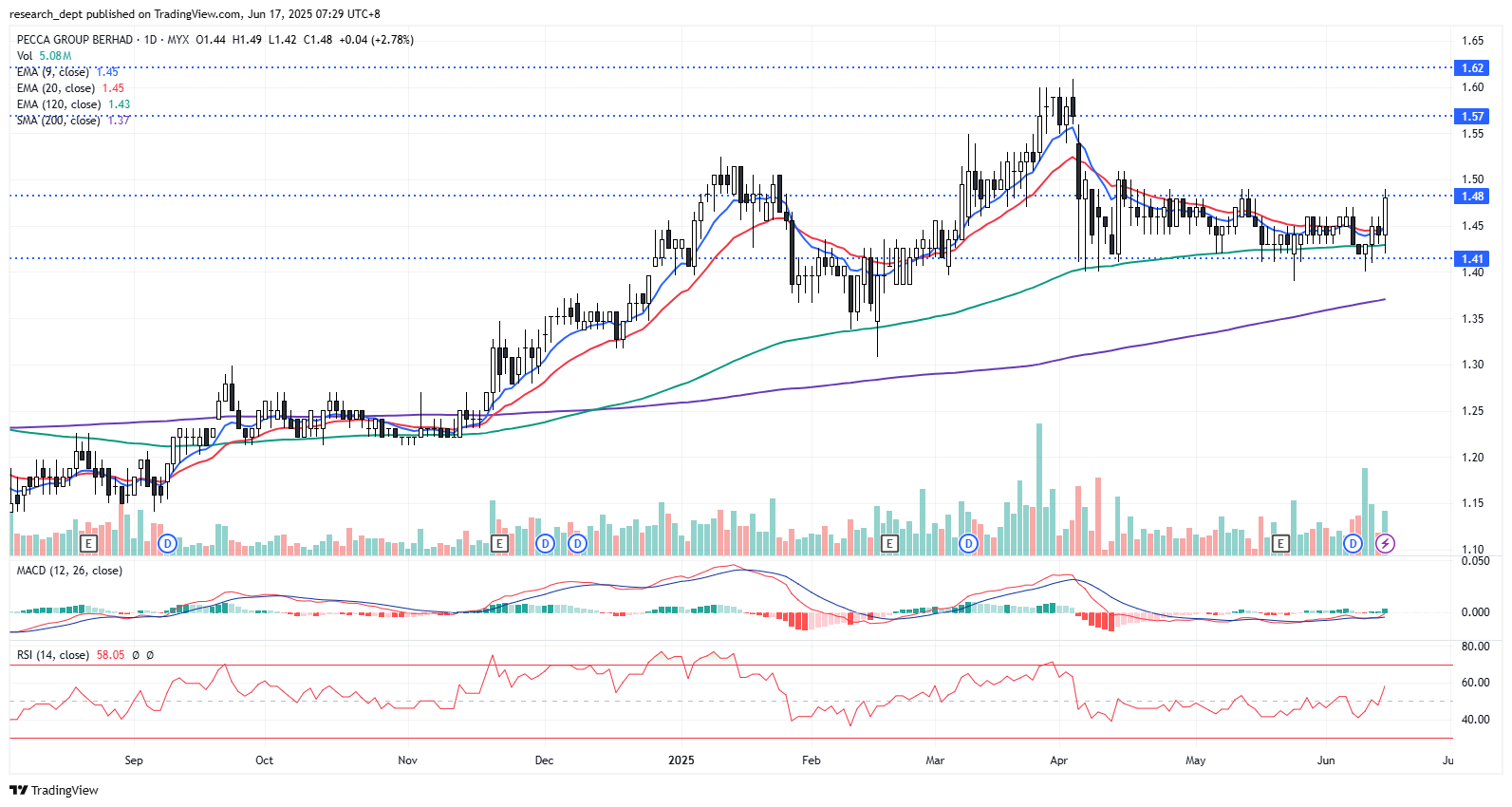The image size is (1512, 807).
Task: Click the MACD (12, 26, close) legend
Action: [69, 571]
